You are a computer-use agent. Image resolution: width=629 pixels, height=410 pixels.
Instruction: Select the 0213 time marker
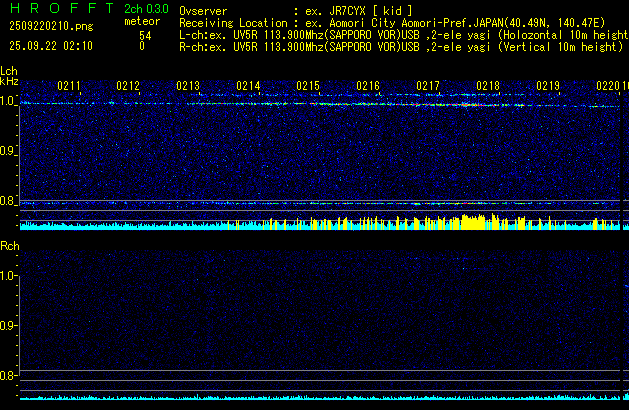coord(188,86)
